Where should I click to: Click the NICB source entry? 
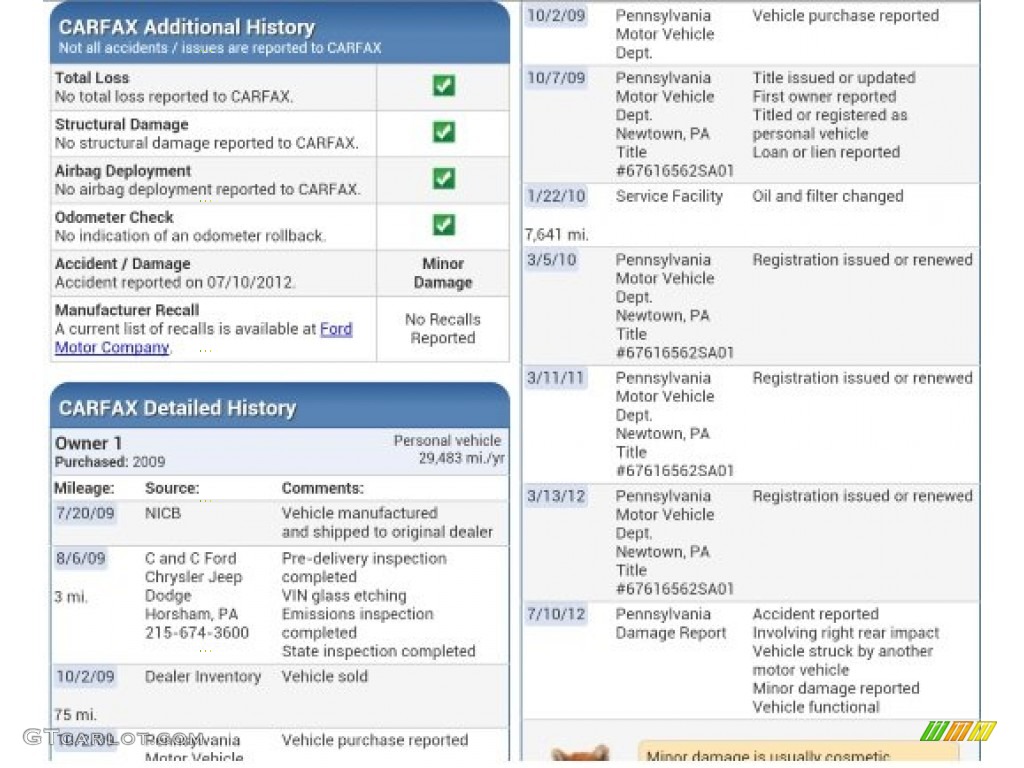(163, 513)
